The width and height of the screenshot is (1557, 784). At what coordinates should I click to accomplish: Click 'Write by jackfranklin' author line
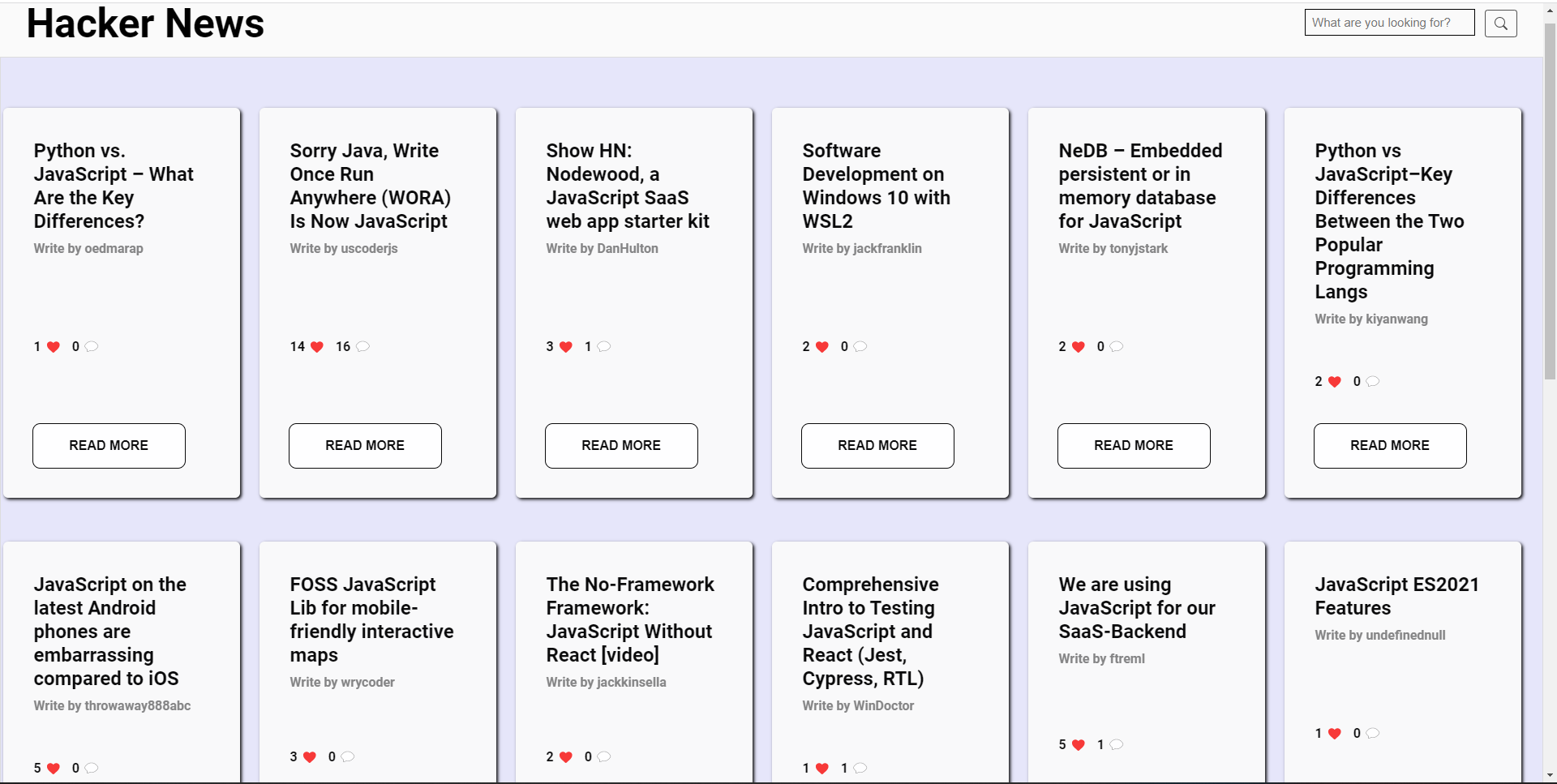click(862, 249)
